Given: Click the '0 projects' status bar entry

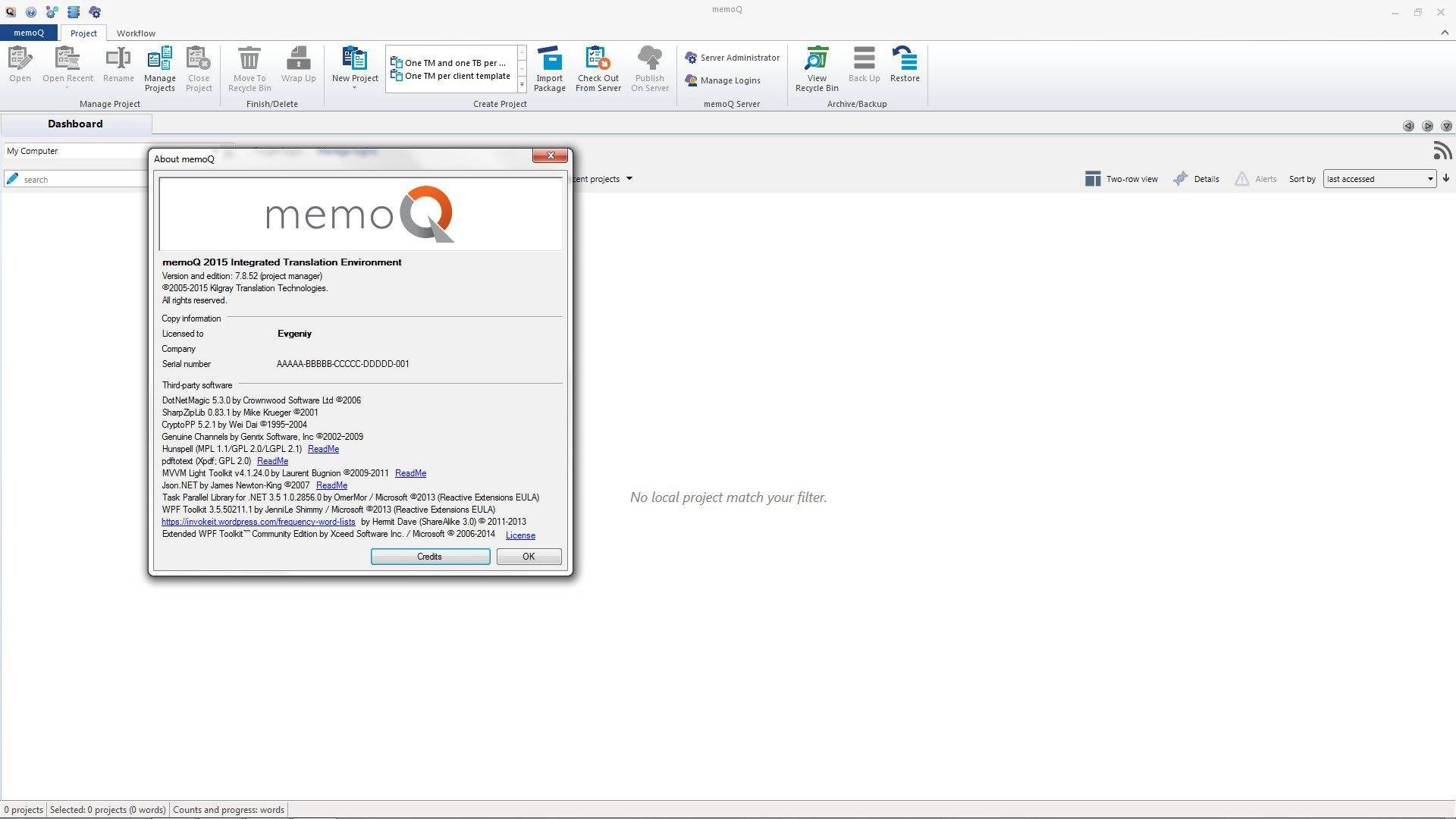Looking at the screenshot, I should click(x=23, y=810).
